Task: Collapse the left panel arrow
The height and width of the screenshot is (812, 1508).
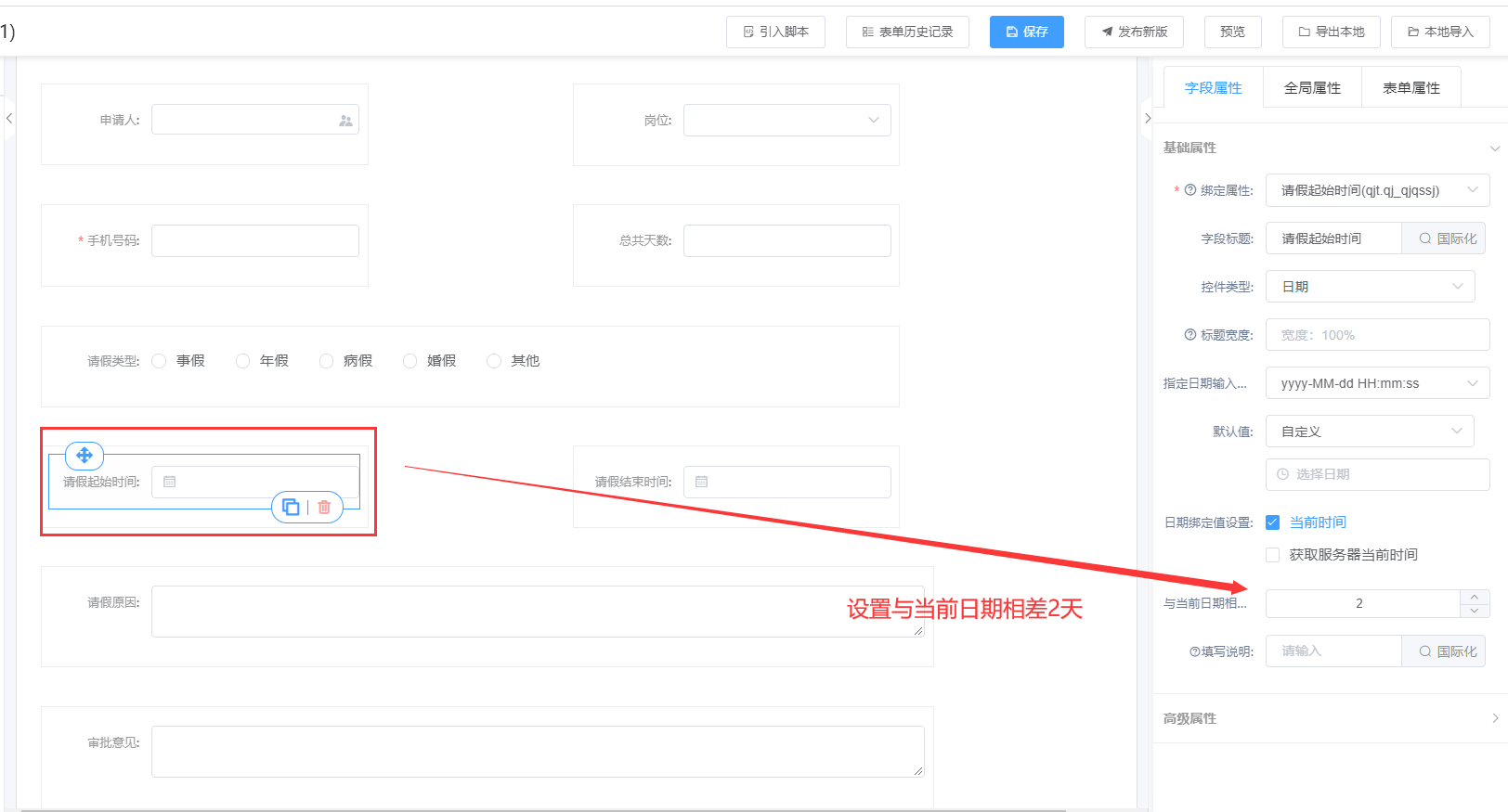Action: [x=9, y=119]
